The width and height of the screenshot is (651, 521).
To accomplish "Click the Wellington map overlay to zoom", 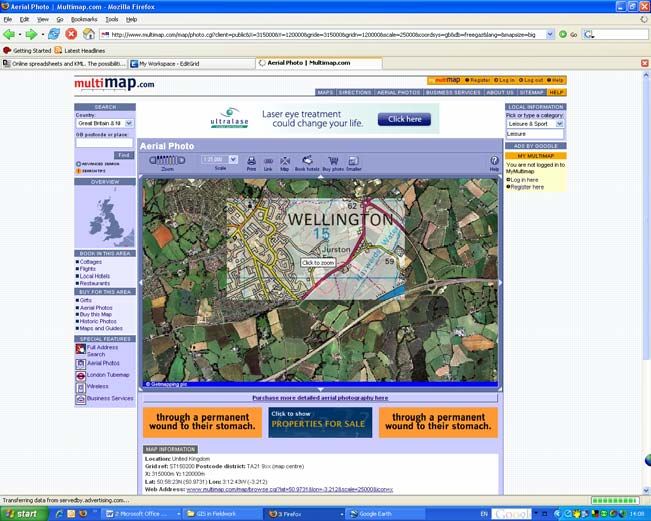I will pos(316,249).
